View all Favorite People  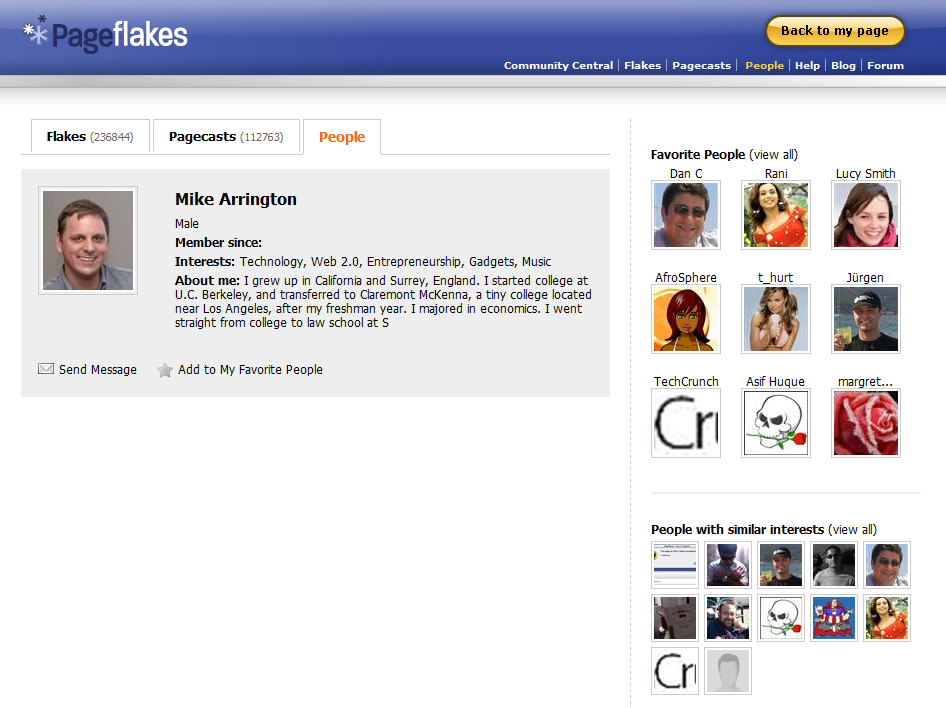[x=773, y=154]
